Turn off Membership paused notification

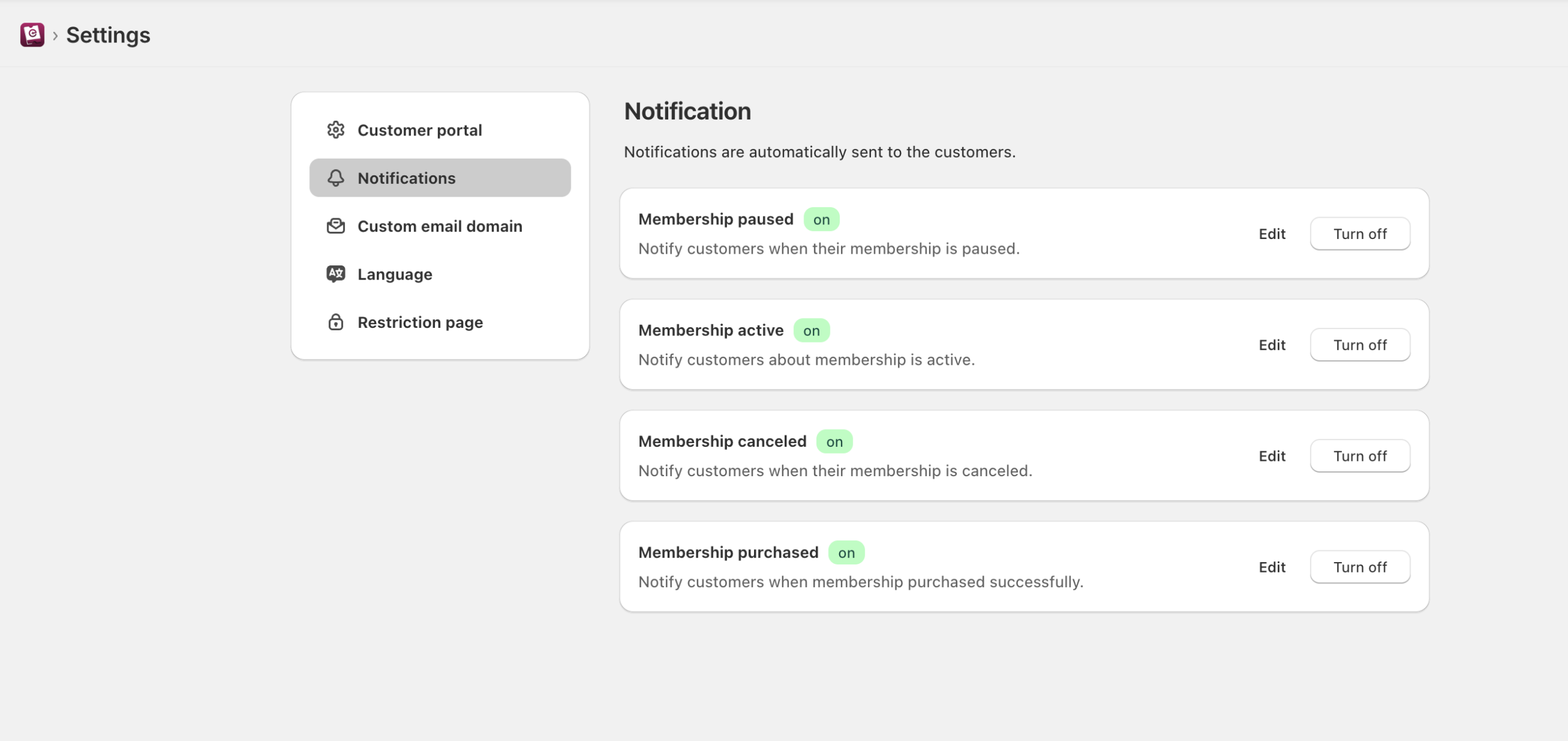click(1360, 234)
